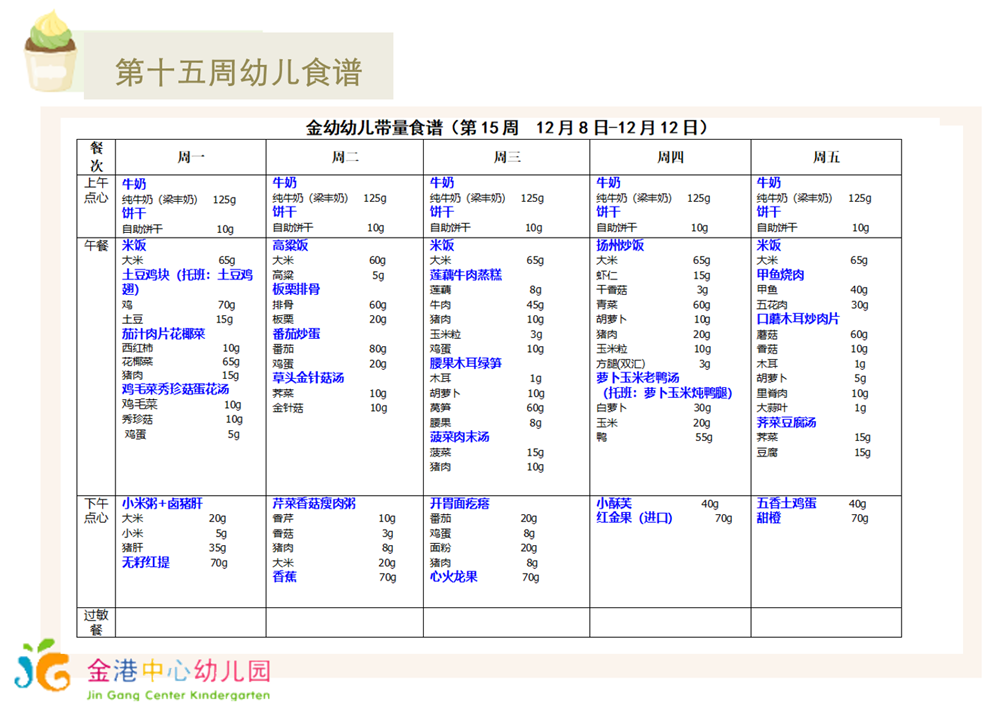999x711 pixels.
Task: Click 芹菜香菇瘦肉粥 snack name
Action: pyautogui.click(x=314, y=503)
